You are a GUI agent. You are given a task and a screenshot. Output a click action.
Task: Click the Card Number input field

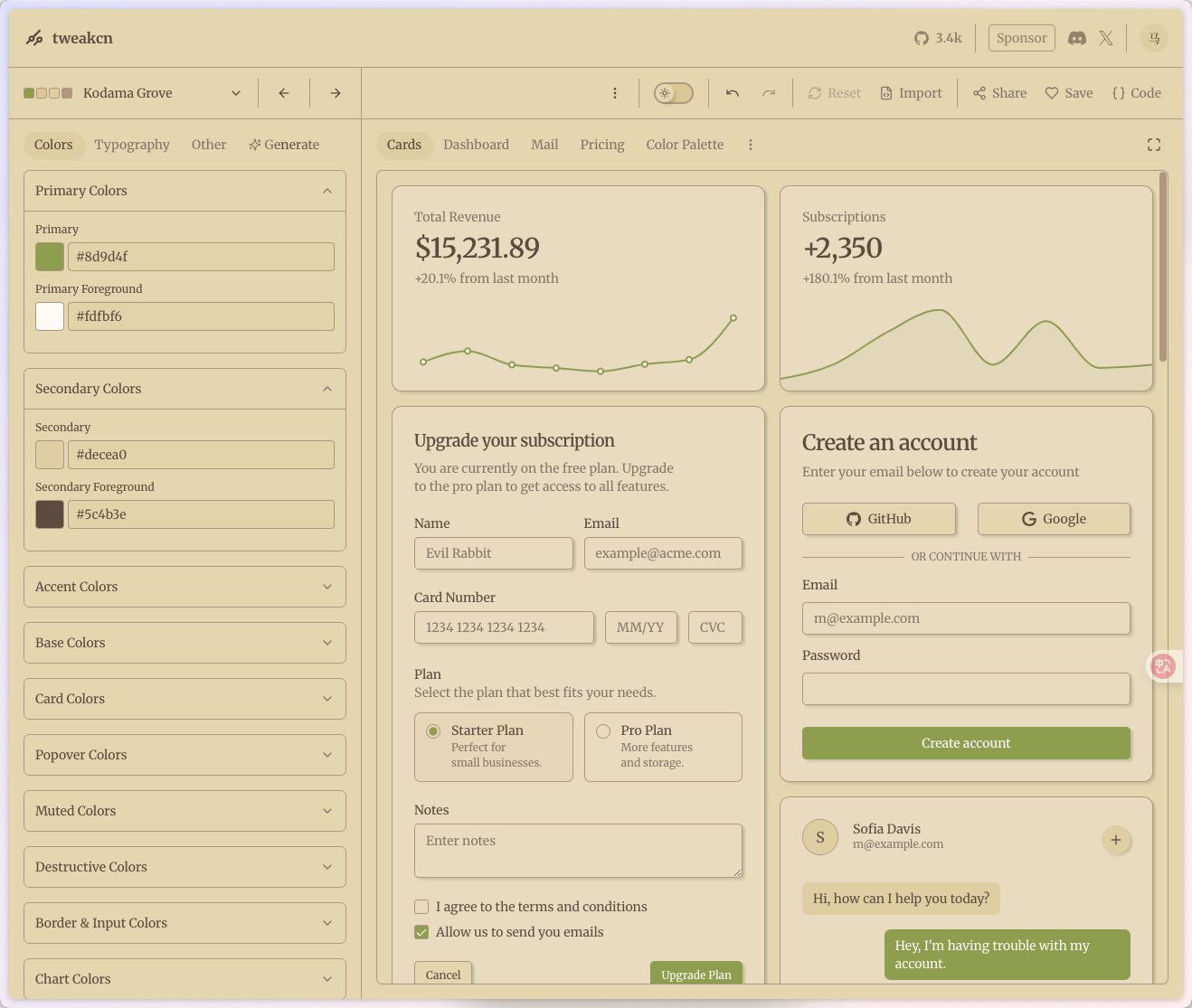(504, 627)
